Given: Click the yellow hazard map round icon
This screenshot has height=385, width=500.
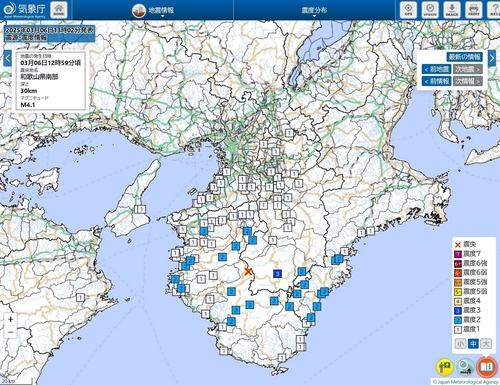Looking at the screenshot, I should pyautogui.click(x=445, y=367).
